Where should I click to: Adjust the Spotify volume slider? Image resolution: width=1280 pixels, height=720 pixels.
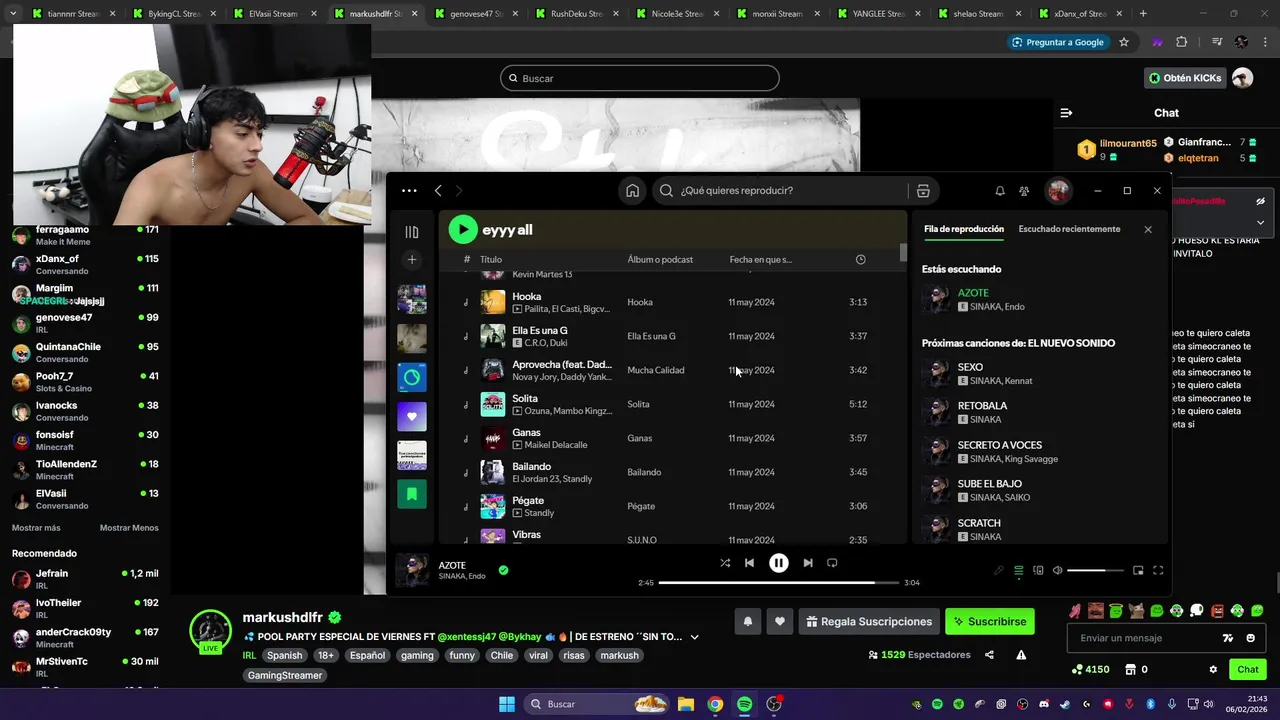click(x=1095, y=571)
